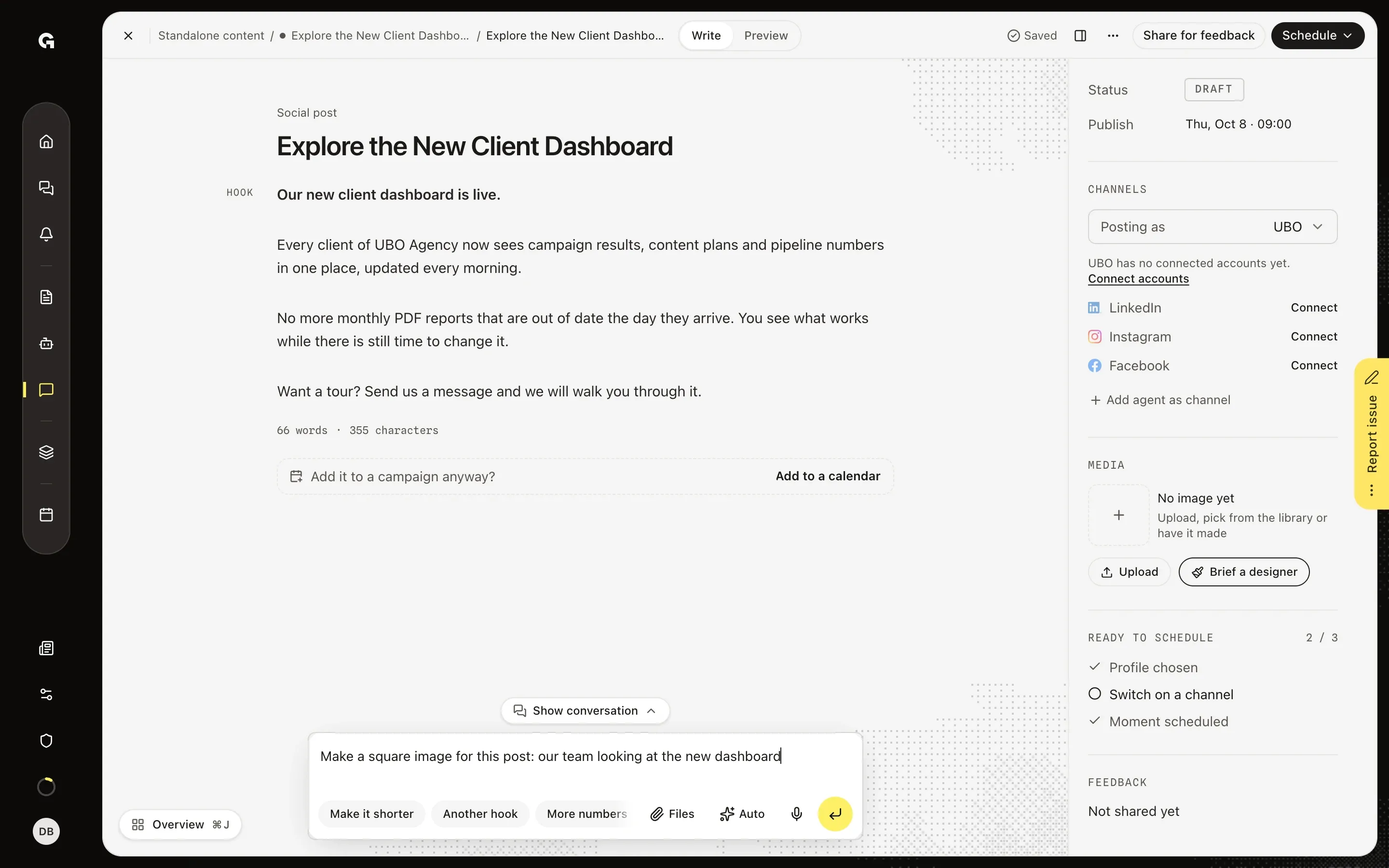Screen dimensions: 1389x868
Task: Click the "Not shared yet" feedback text
Action: pos(1133,811)
